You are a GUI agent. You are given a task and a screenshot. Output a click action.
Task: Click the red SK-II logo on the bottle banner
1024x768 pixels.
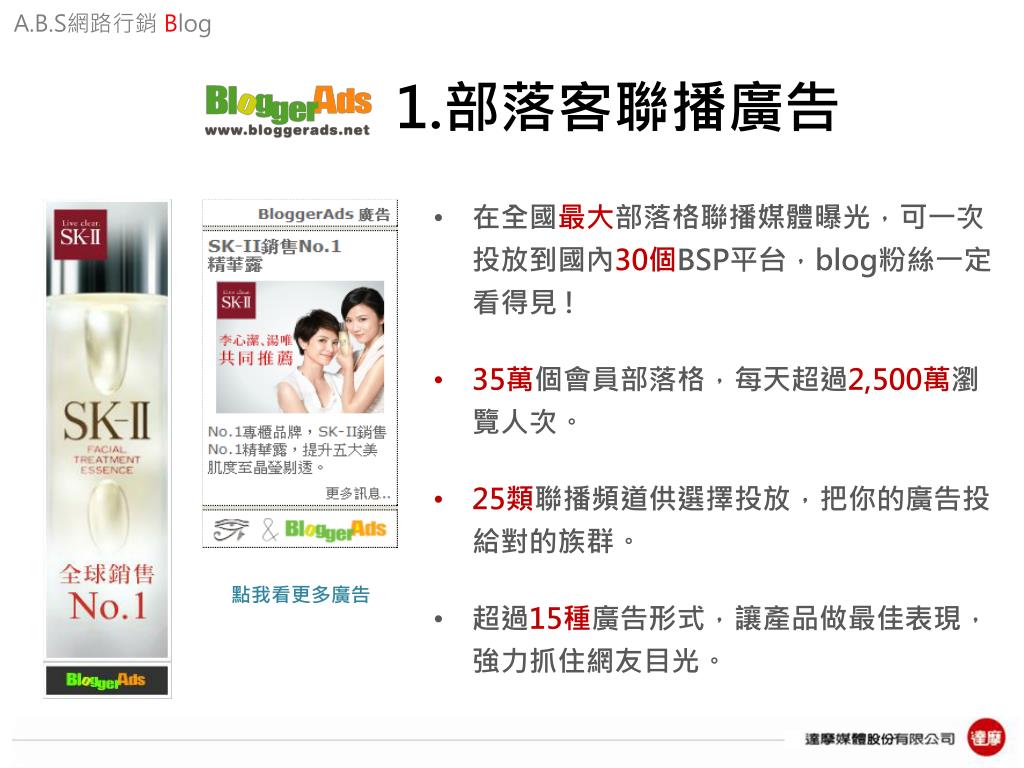click(80, 234)
